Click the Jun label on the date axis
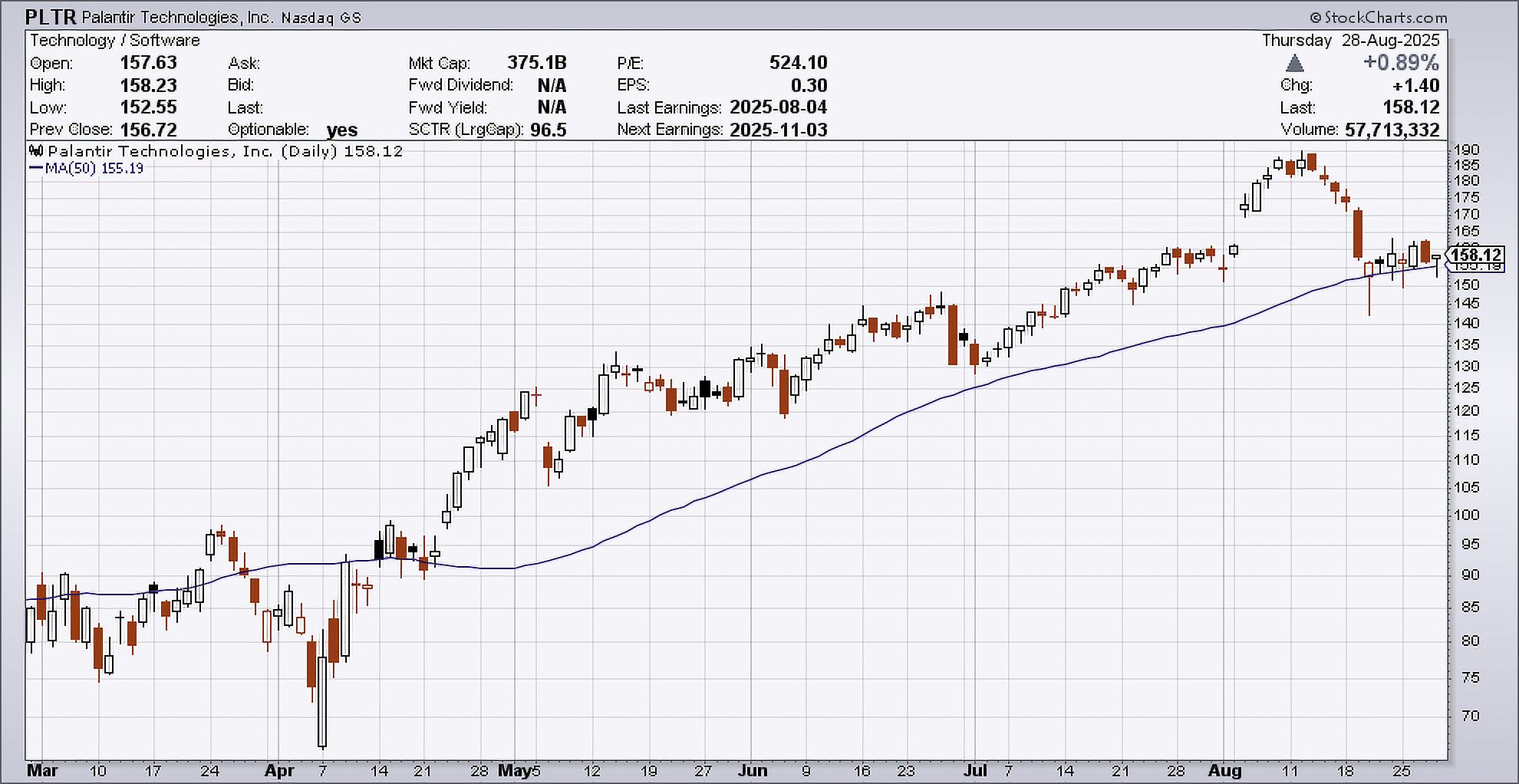 [x=753, y=770]
